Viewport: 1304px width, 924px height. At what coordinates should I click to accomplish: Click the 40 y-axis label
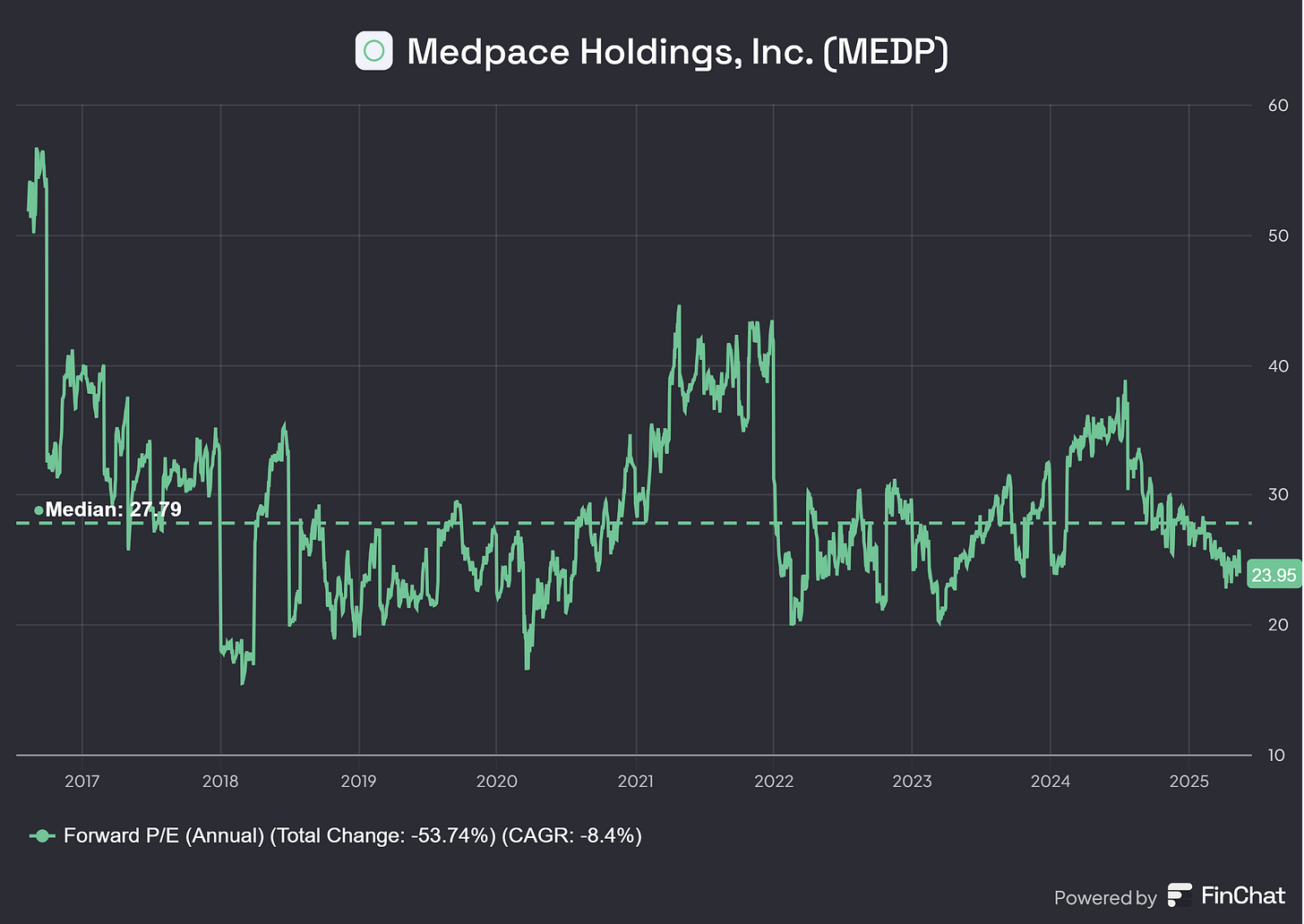[x=1278, y=365]
